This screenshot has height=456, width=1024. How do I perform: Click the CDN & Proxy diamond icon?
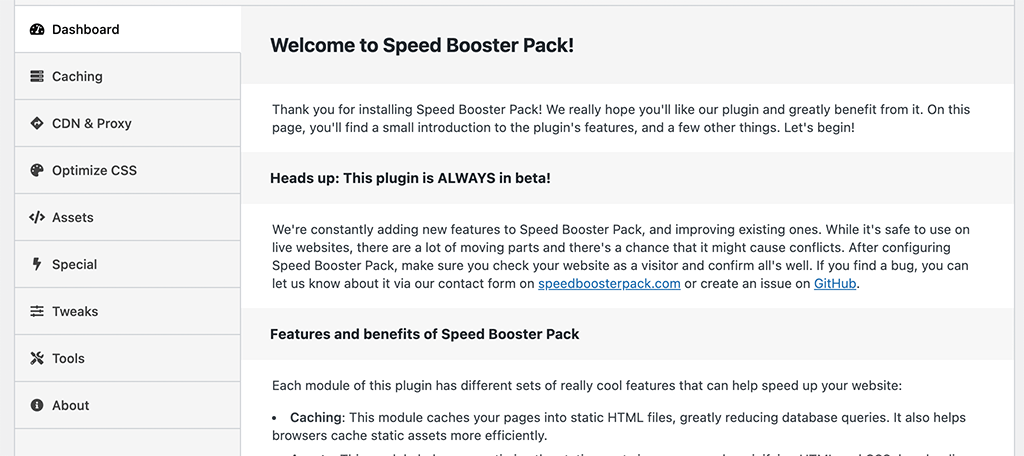tap(37, 123)
